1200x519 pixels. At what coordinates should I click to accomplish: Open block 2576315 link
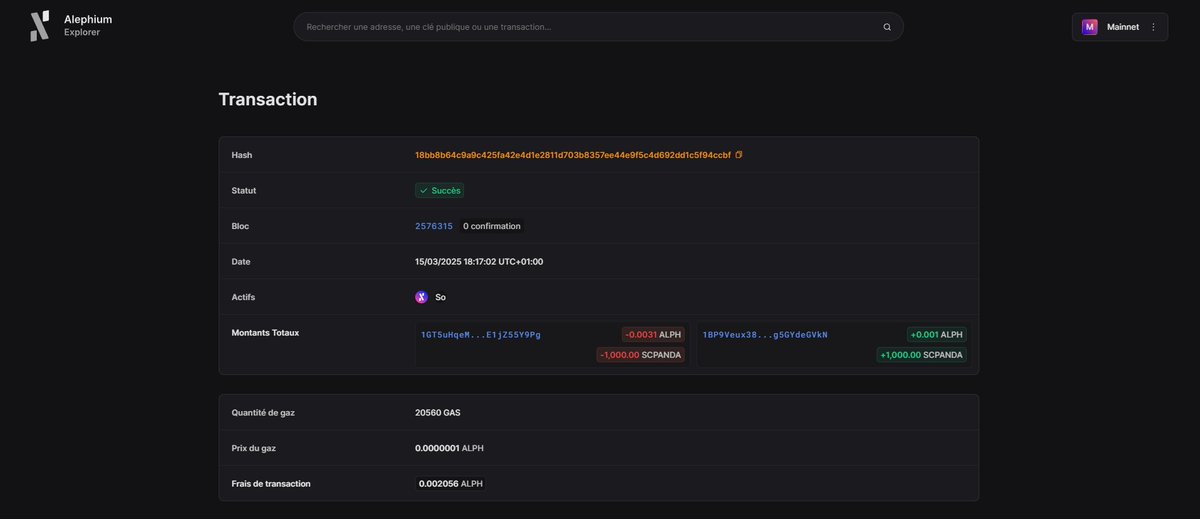click(434, 226)
